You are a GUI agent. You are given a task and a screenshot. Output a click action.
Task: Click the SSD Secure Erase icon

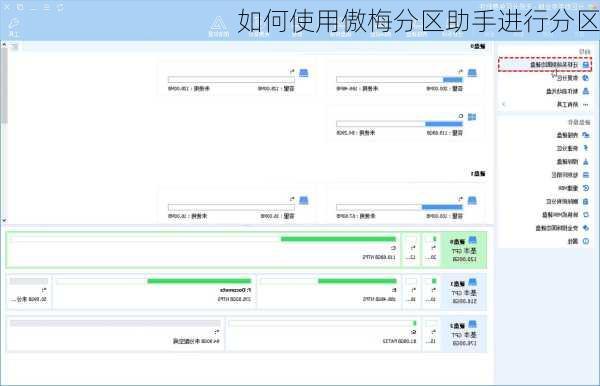(x=585, y=228)
